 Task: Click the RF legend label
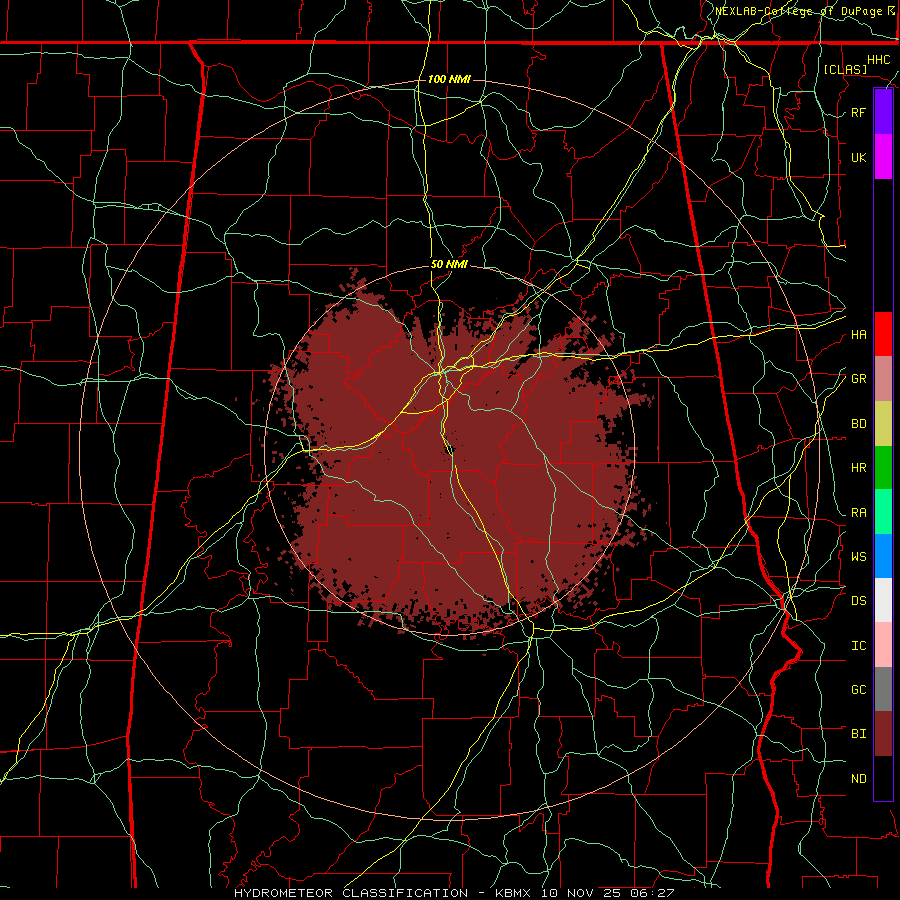tap(858, 112)
